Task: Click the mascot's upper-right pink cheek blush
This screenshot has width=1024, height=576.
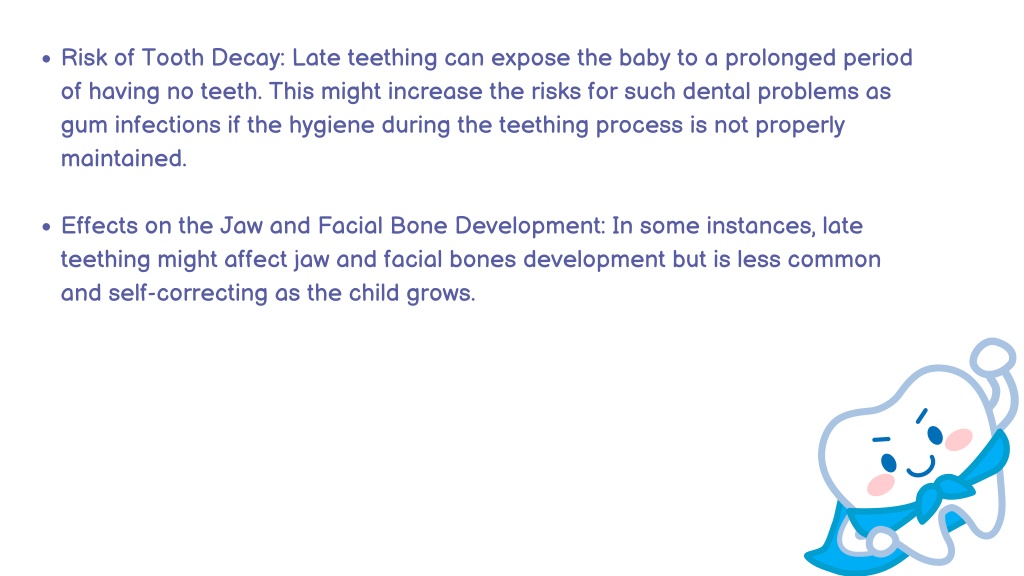Action: point(958,440)
